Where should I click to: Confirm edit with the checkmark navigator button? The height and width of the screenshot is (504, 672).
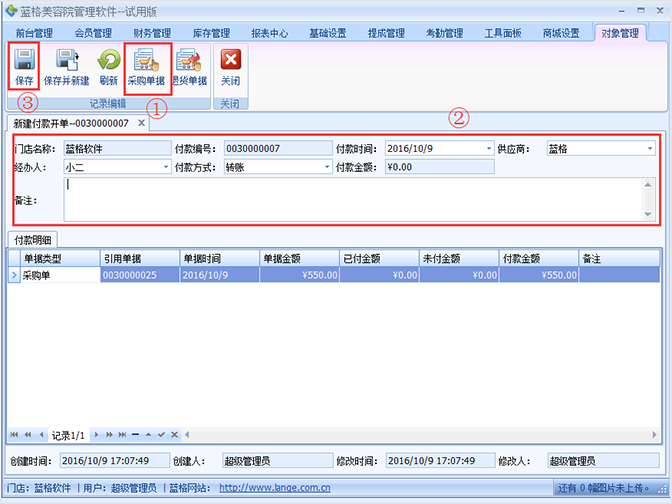coord(161,435)
